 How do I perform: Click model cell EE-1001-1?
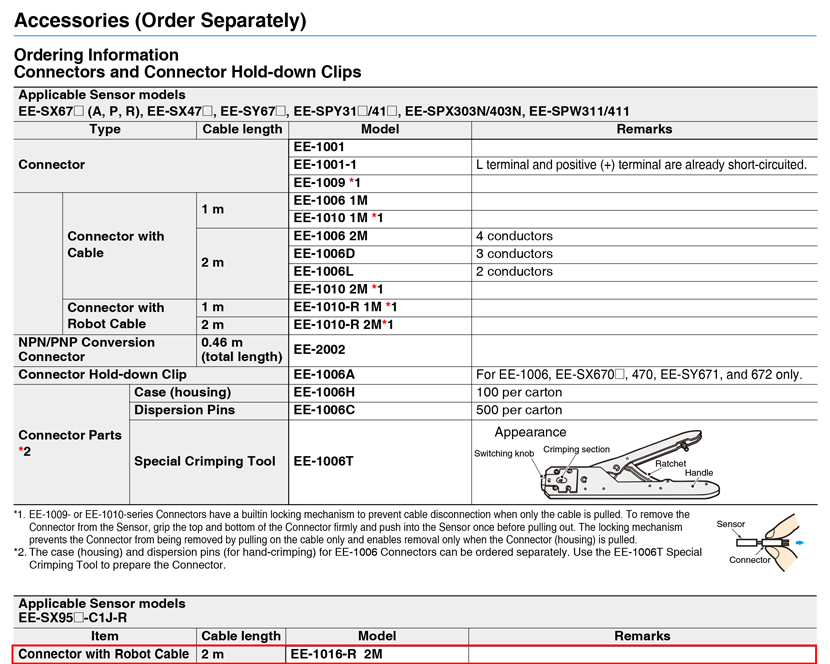[x=380, y=165]
